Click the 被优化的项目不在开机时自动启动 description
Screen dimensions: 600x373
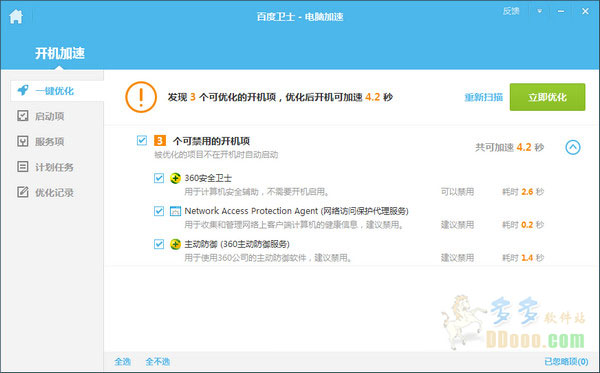coord(216,155)
